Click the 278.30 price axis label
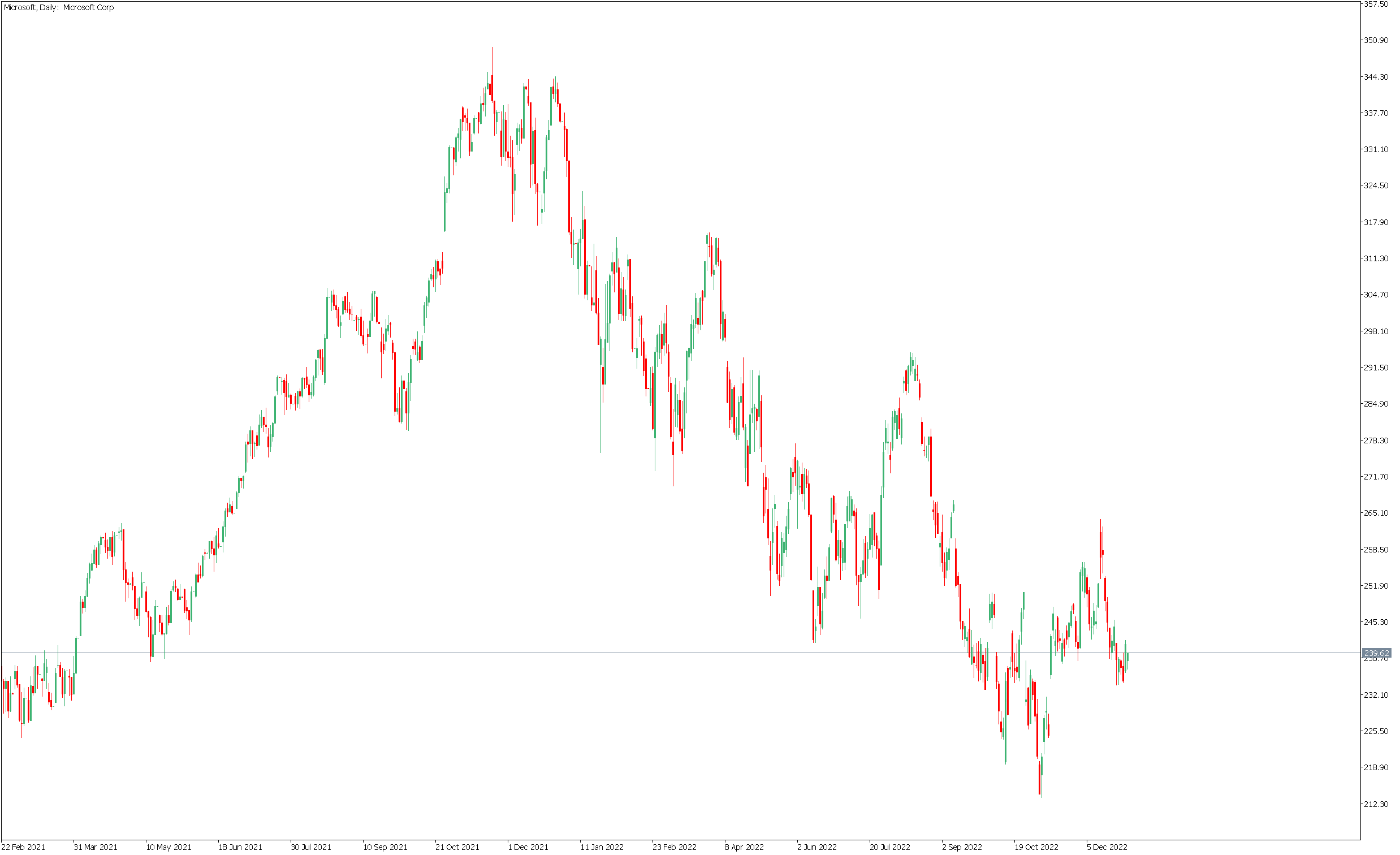 click(x=1376, y=441)
